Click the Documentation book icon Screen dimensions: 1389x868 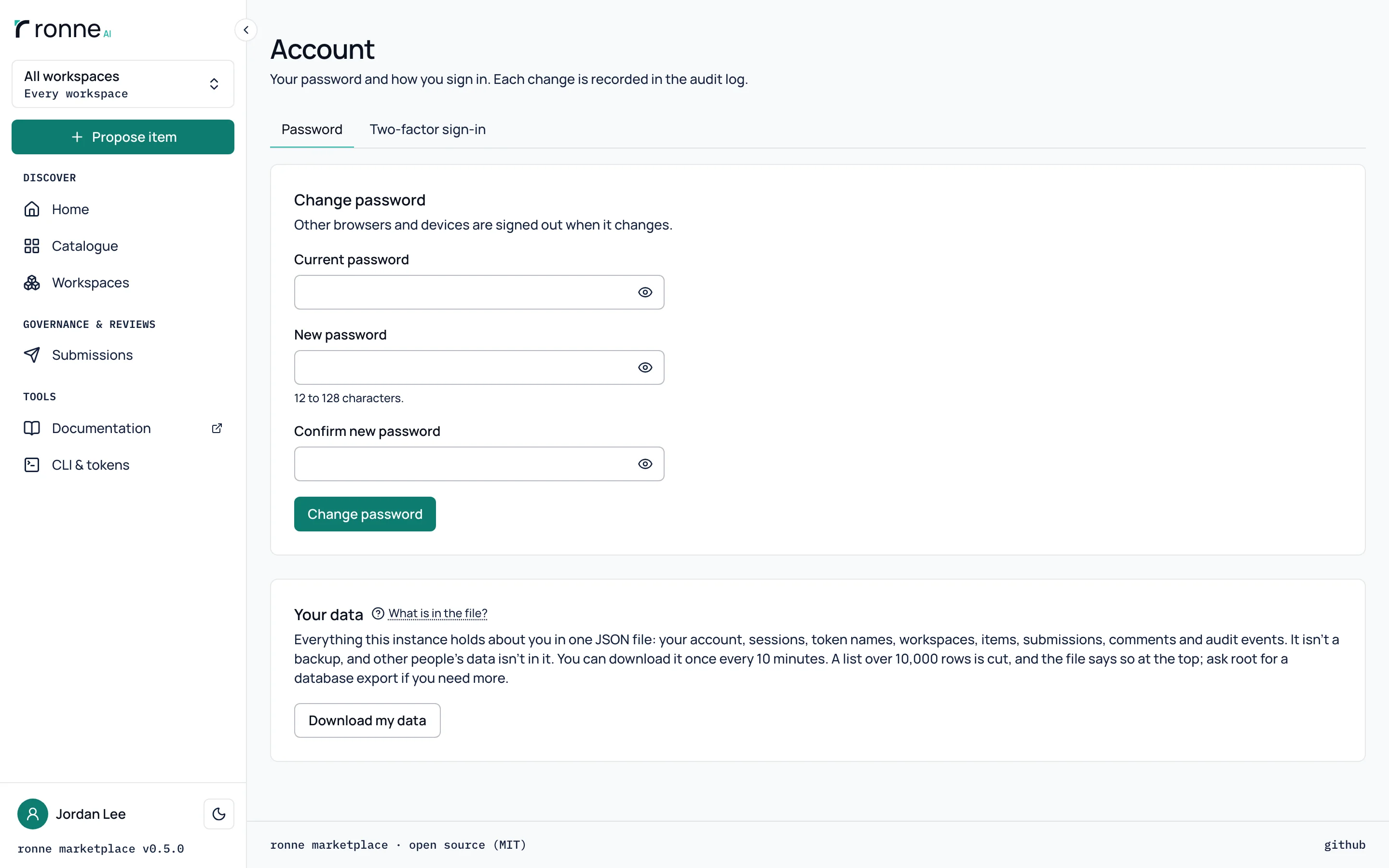click(31, 428)
